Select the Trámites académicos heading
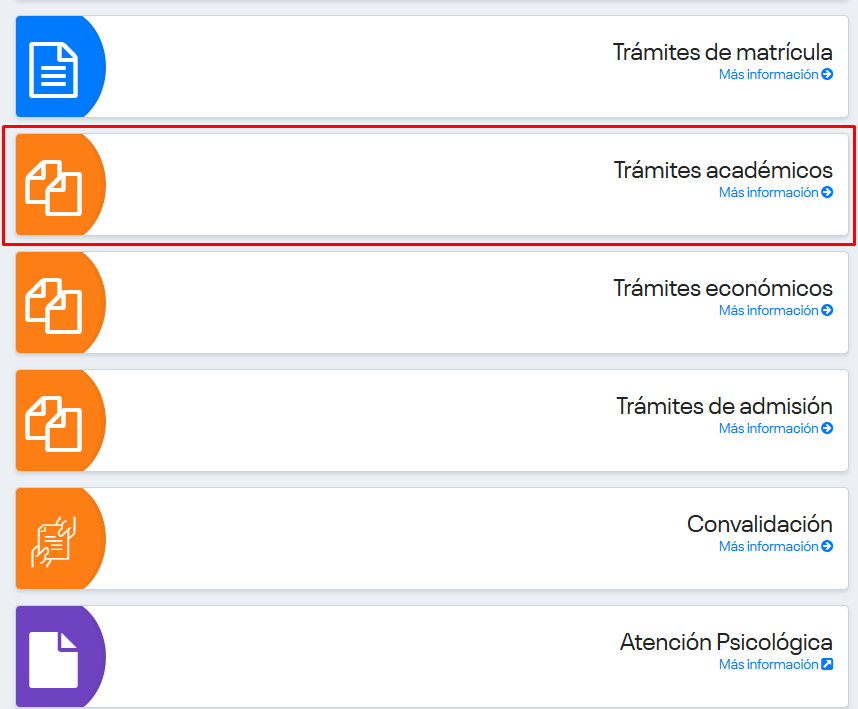 point(723,170)
